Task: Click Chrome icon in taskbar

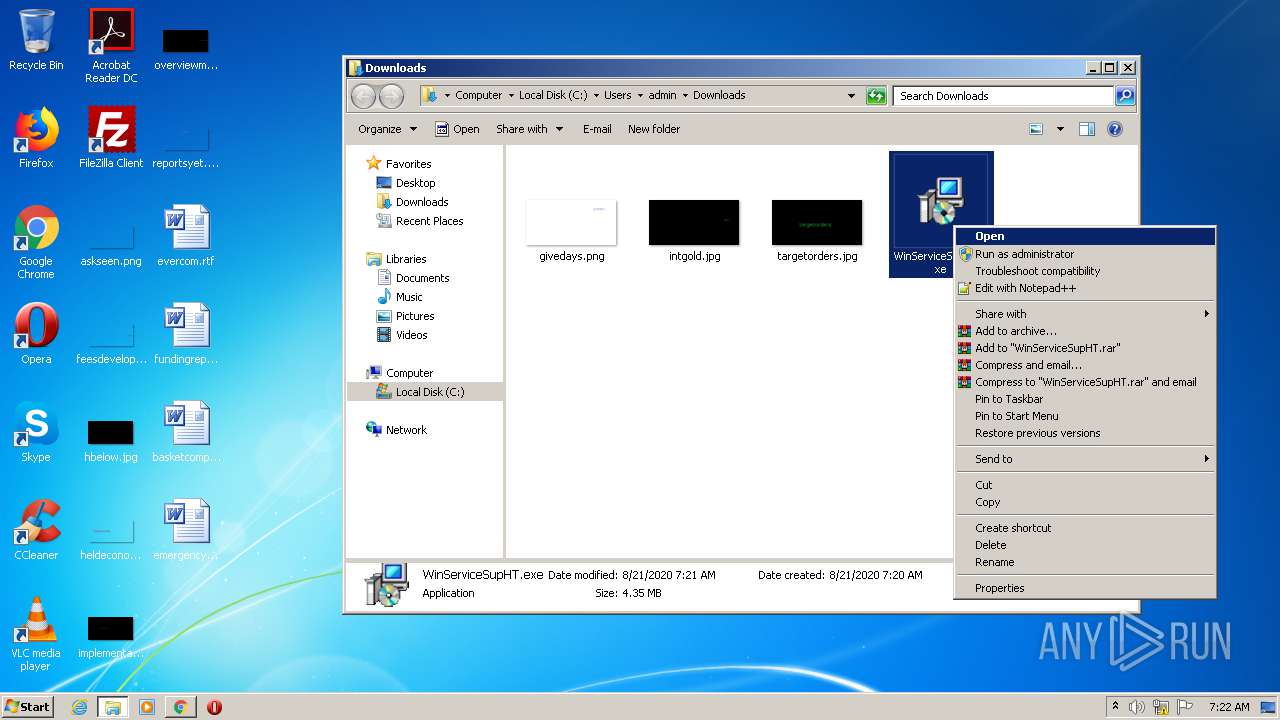Action: point(180,707)
